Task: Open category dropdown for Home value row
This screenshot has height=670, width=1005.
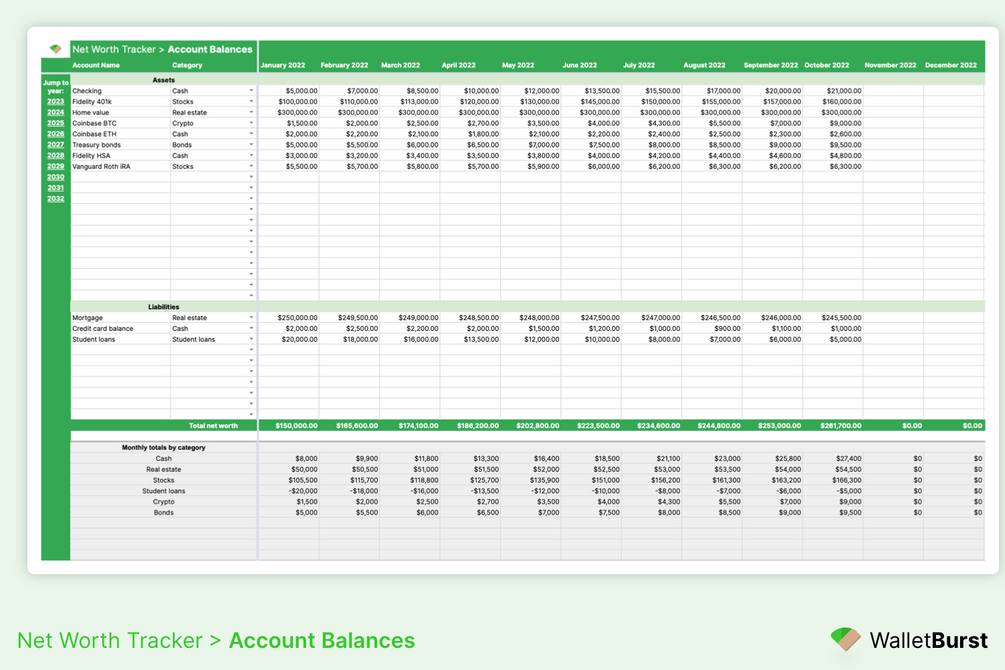Action: point(251,112)
